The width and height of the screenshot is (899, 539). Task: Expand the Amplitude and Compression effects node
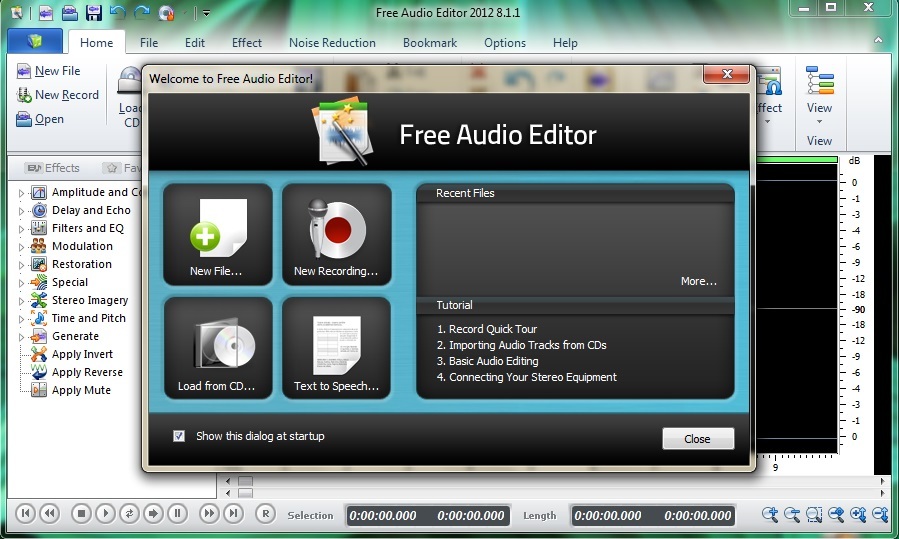pyautogui.click(x=21, y=193)
